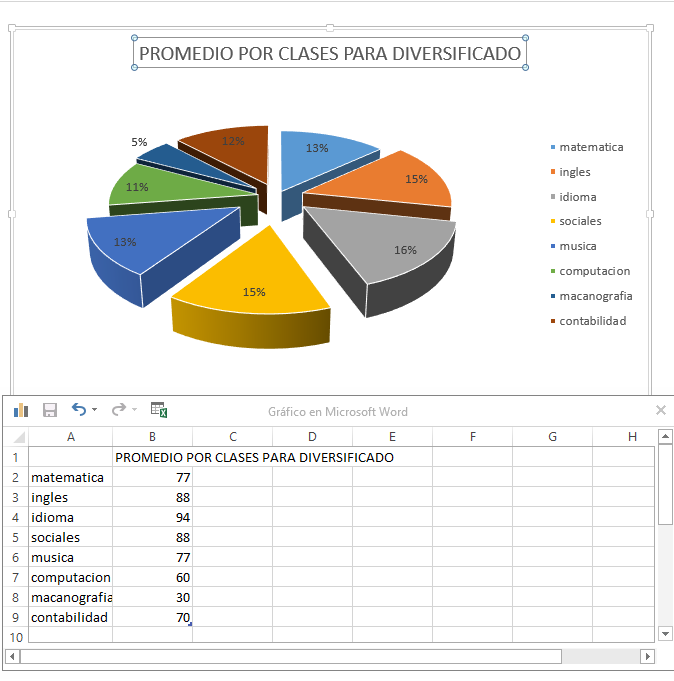Click the 'contabilidad' legend entry

pyautogui.click(x=588, y=321)
